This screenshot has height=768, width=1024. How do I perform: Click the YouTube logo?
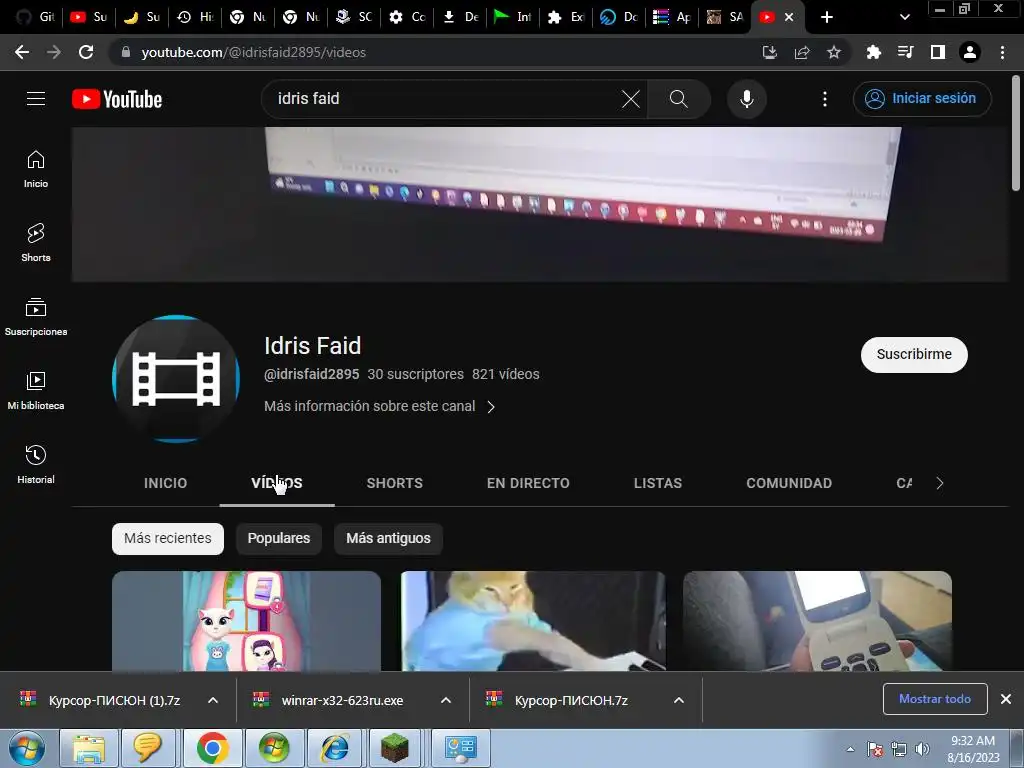pos(117,99)
